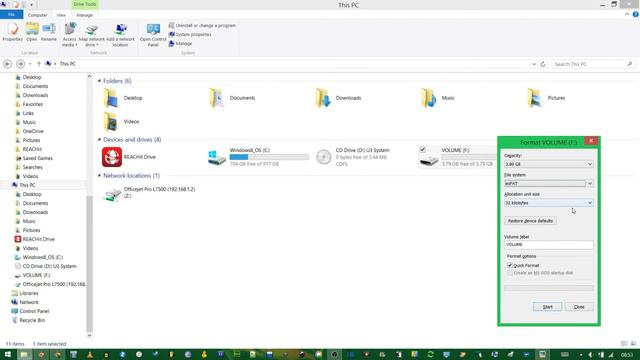Click the Volume label input field
The image size is (640, 360).
pos(549,244)
